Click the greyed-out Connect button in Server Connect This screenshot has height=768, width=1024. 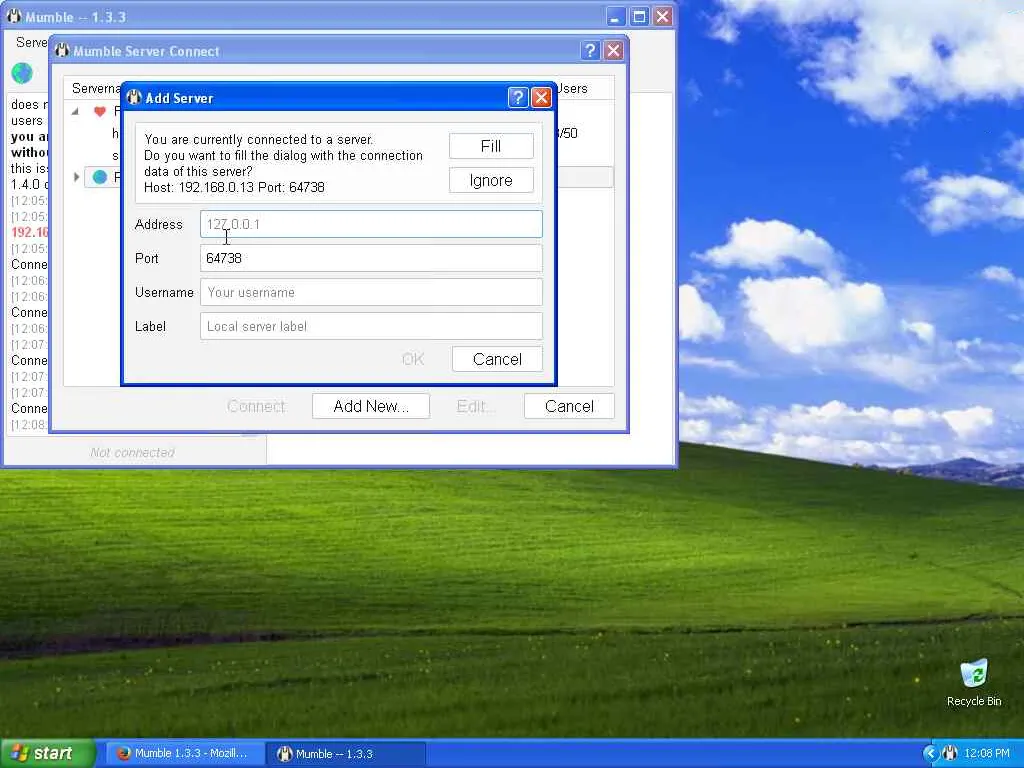256,406
